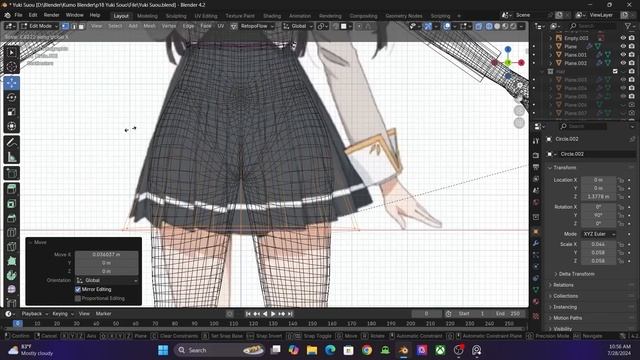640x360 pixels.
Task: Select the Annotate tool in the viewport toolbar
Action: pos(11,142)
